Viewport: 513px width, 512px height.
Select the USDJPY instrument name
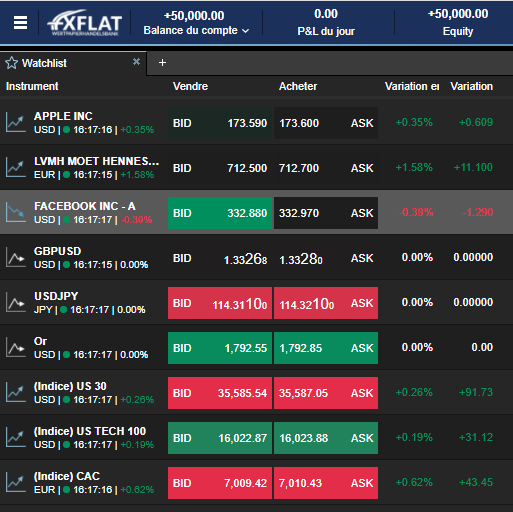pyautogui.click(x=56, y=296)
